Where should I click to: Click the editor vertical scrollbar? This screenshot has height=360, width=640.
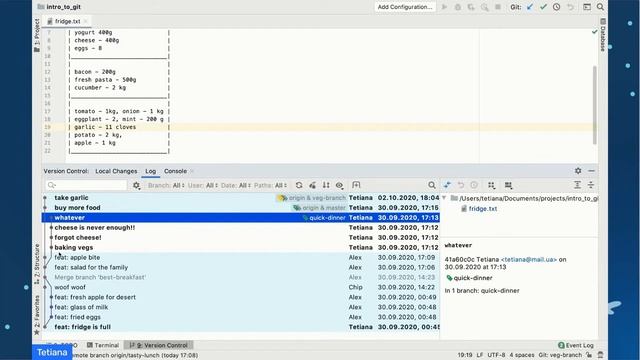(595, 105)
